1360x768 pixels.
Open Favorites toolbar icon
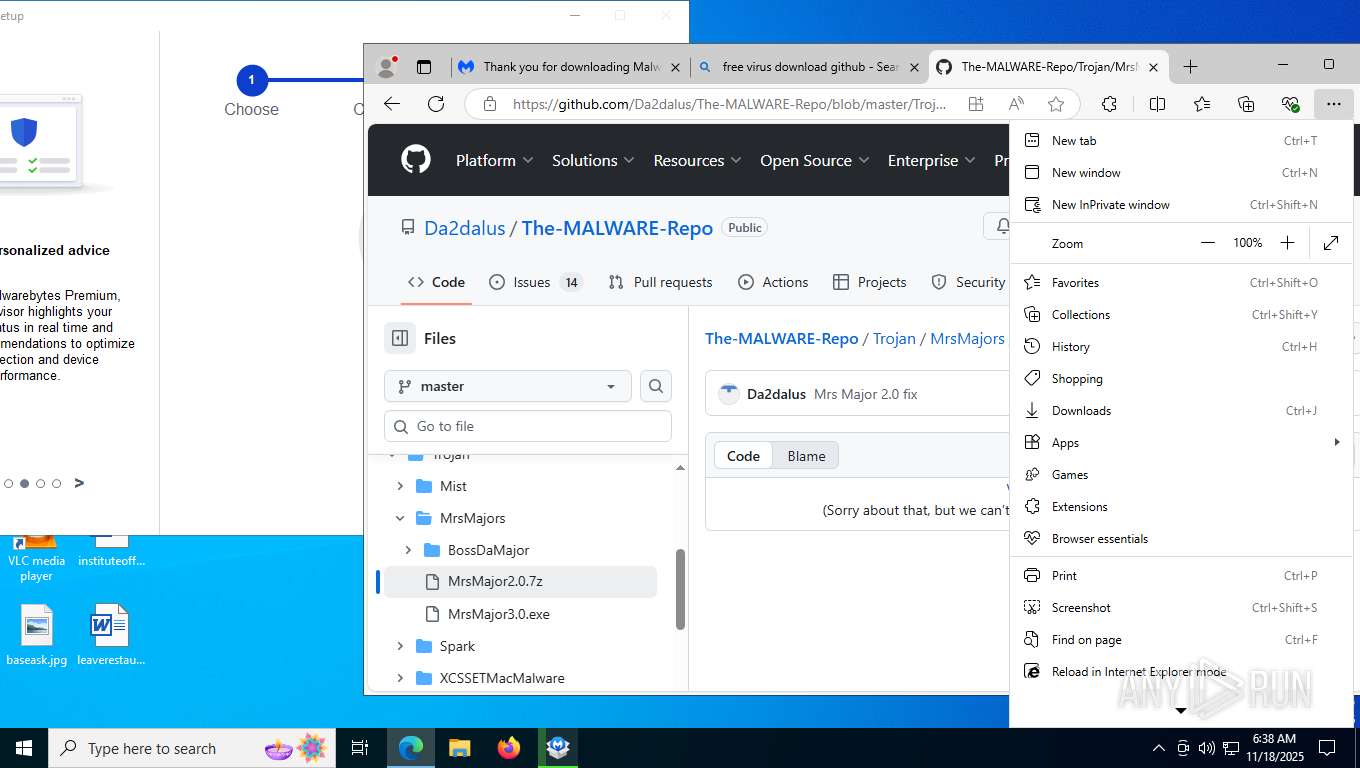pyautogui.click(x=1202, y=104)
